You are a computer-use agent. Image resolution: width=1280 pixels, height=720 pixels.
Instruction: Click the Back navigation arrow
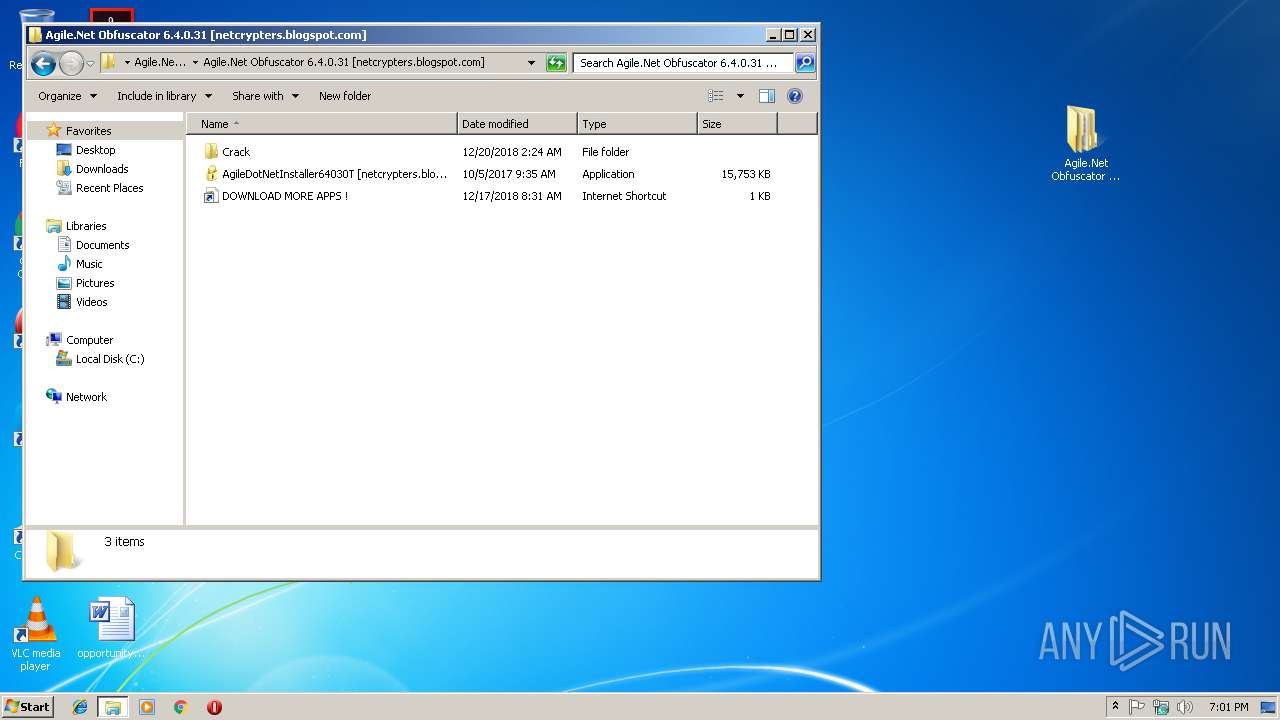(x=43, y=64)
